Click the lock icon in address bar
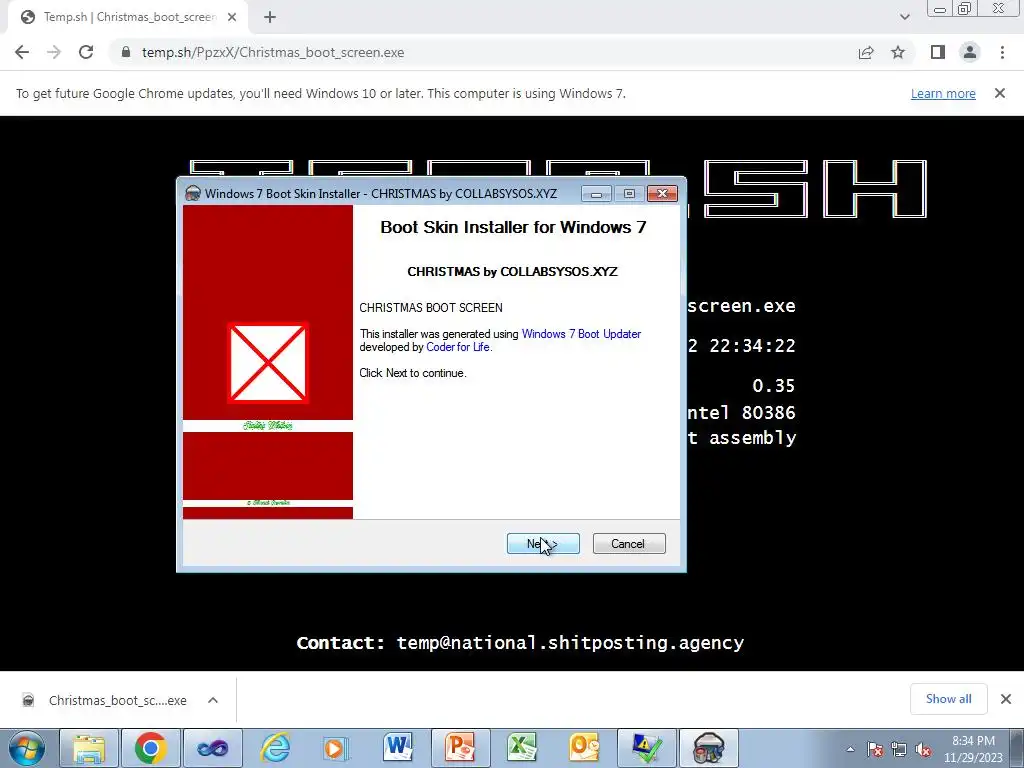This screenshot has height=768, width=1024. click(126, 52)
